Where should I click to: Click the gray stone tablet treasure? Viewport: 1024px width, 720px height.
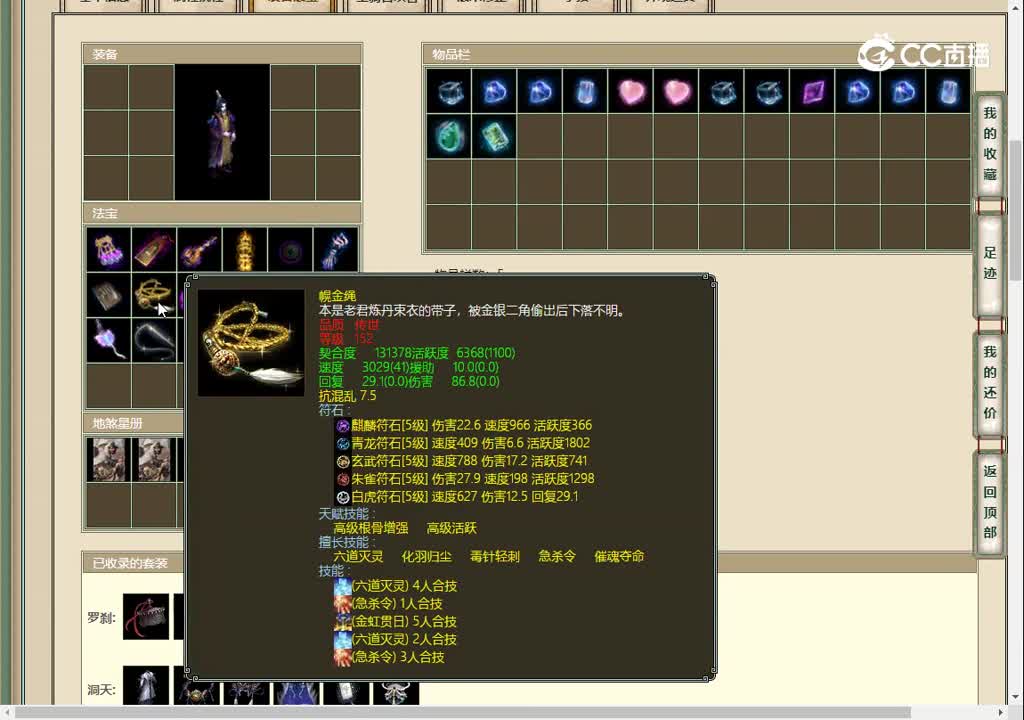(x=108, y=295)
